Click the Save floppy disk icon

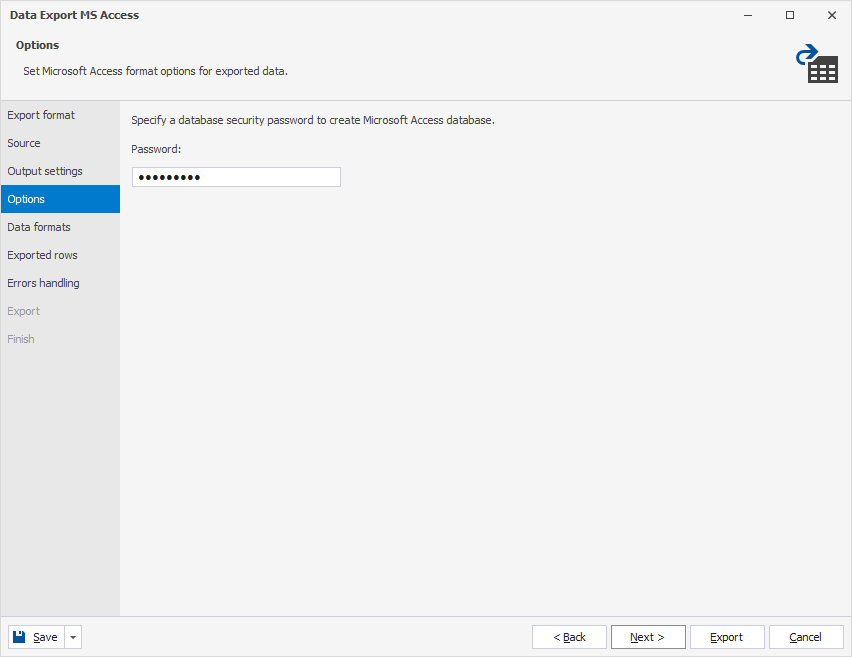pyautogui.click(x=19, y=636)
